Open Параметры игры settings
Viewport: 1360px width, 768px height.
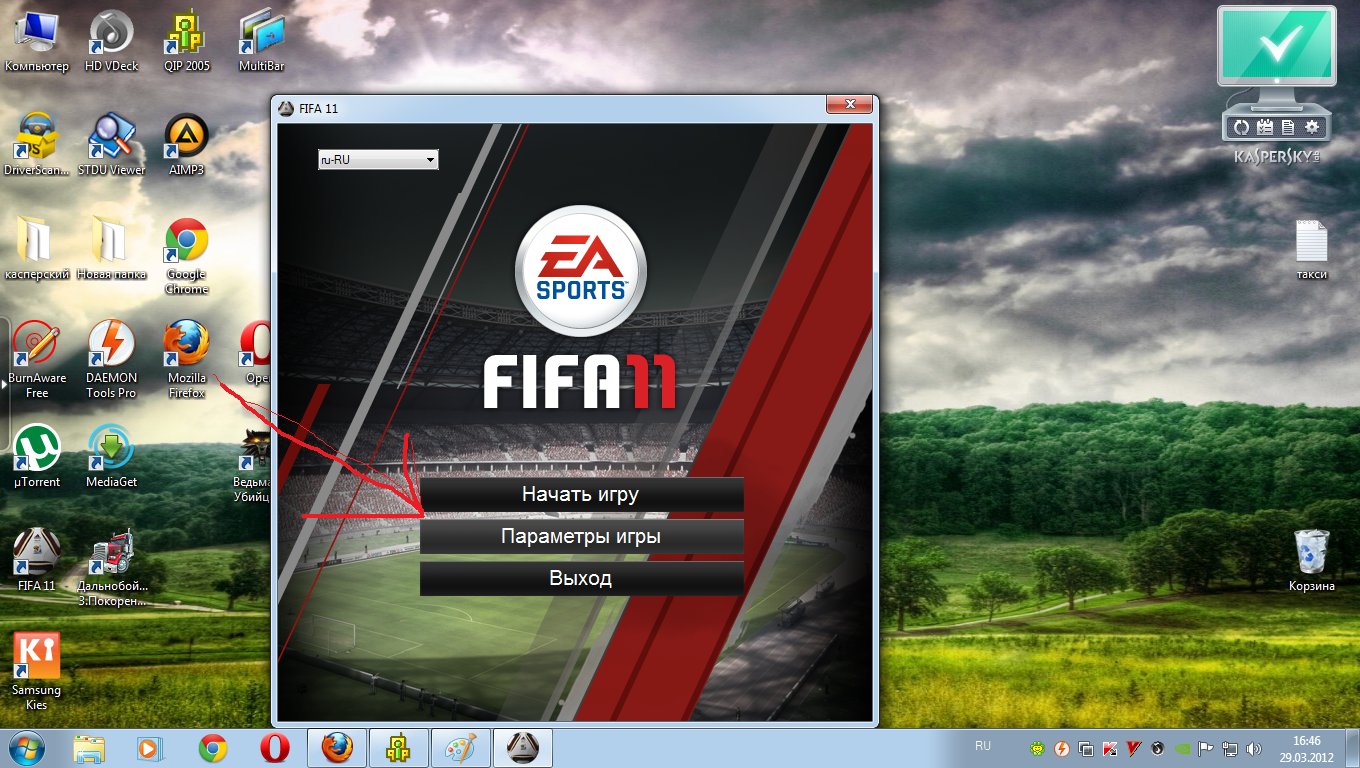581,537
